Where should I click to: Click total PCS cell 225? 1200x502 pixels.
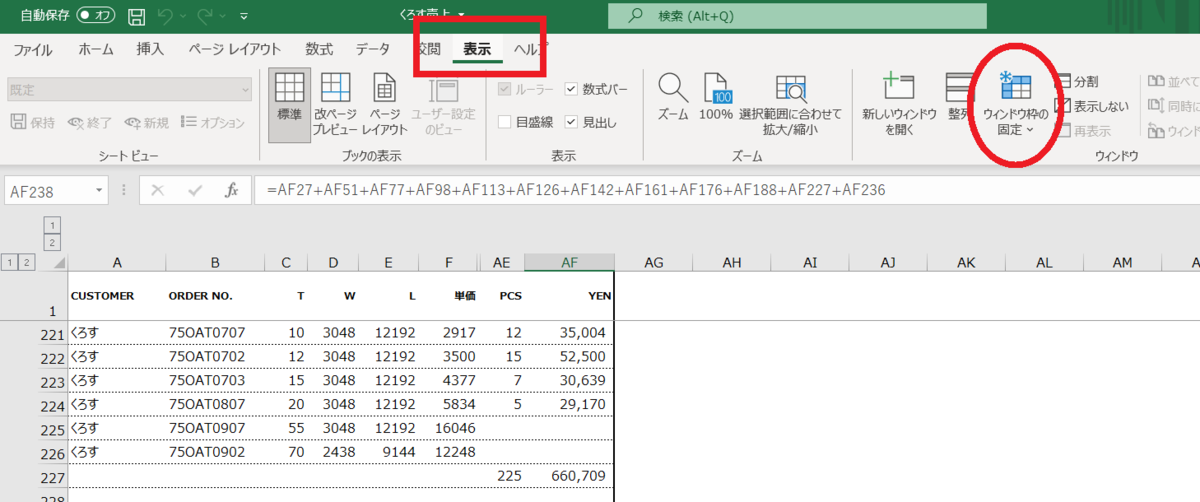coord(502,476)
